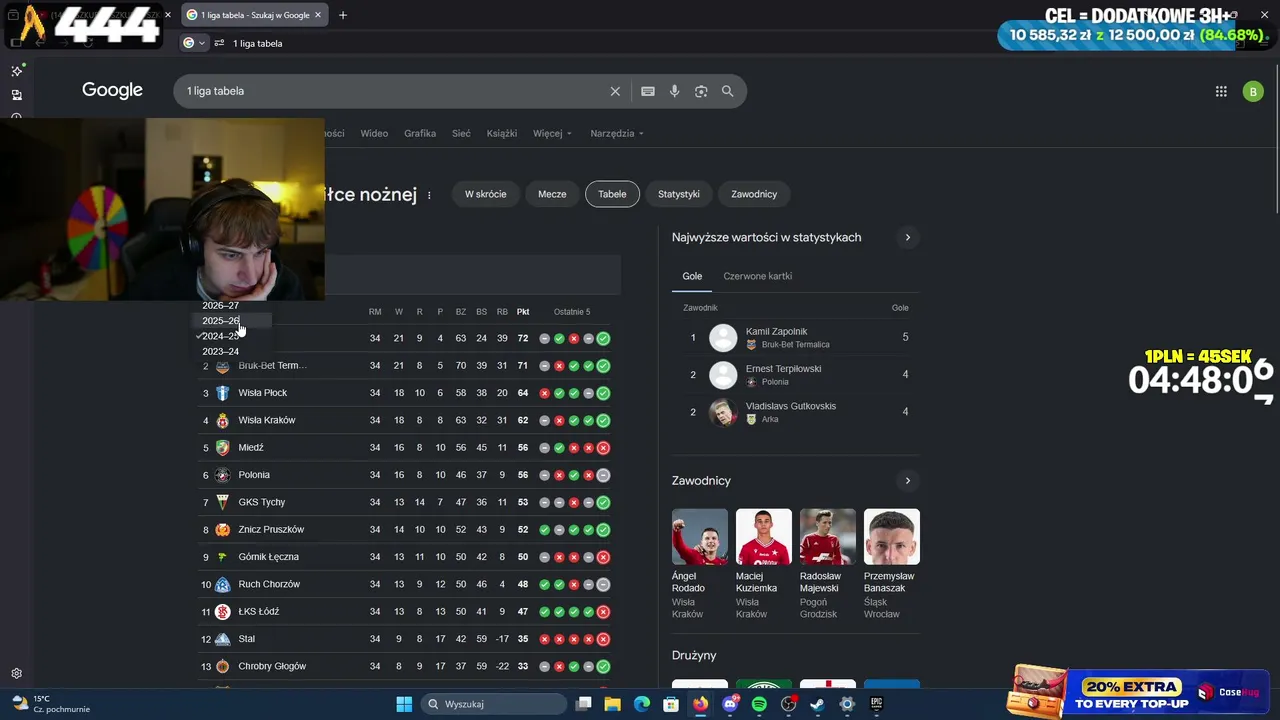Submit search with the magnifier icon
The image size is (1280, 720).
pos(728,91)
